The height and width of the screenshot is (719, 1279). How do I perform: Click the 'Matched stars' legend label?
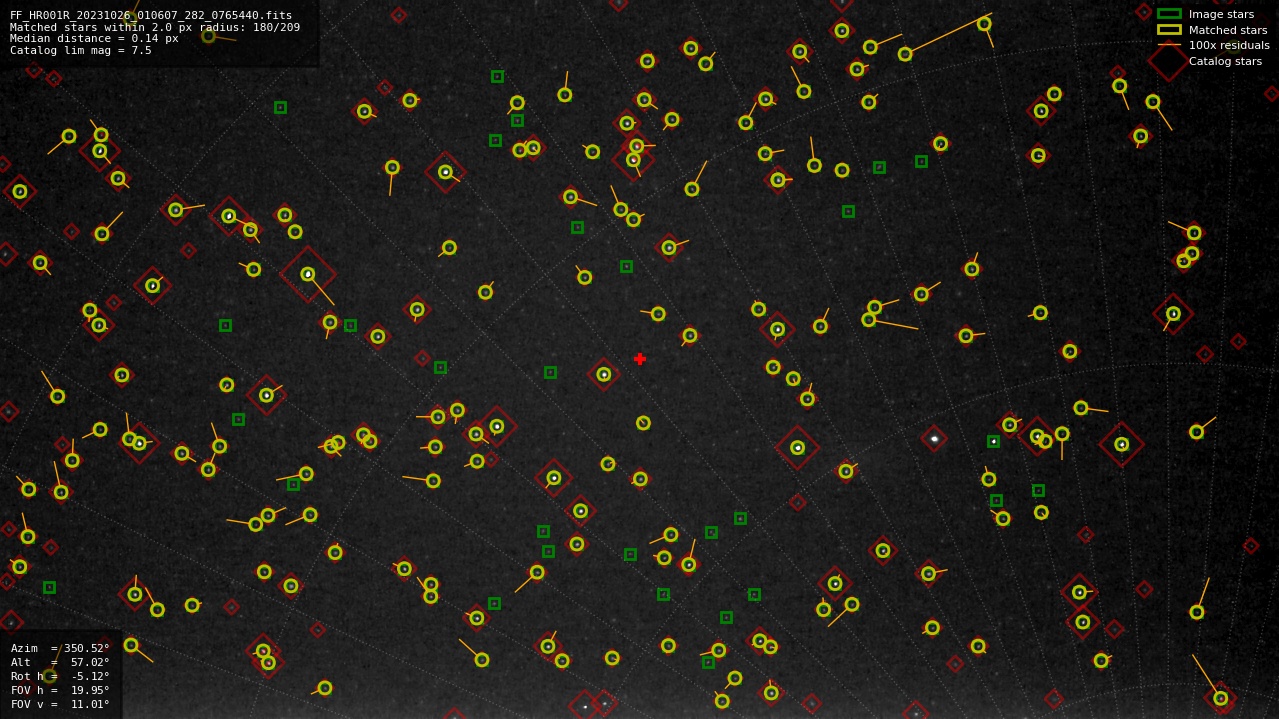point(1228,30)
